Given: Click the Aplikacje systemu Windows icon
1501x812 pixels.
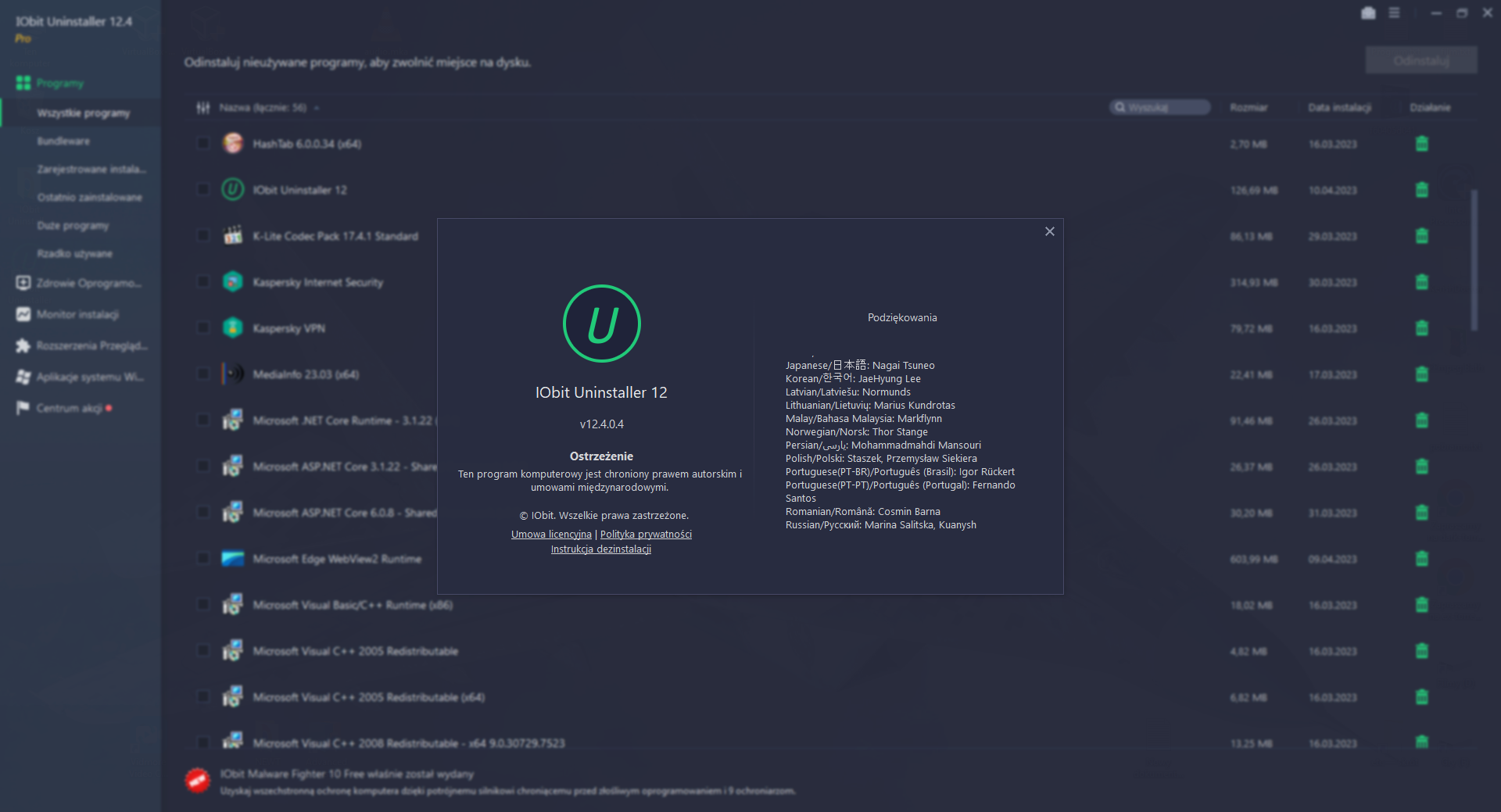Looking at the screenshot, I should (x=23, y=377).
